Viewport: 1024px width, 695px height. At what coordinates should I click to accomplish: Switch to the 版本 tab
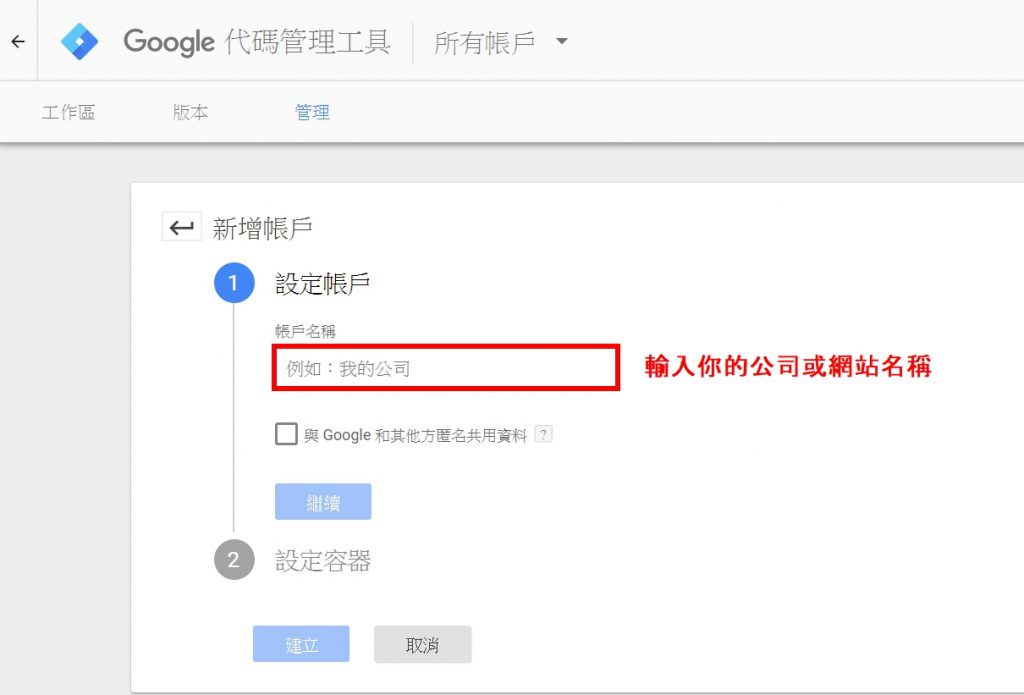(191, 112)
